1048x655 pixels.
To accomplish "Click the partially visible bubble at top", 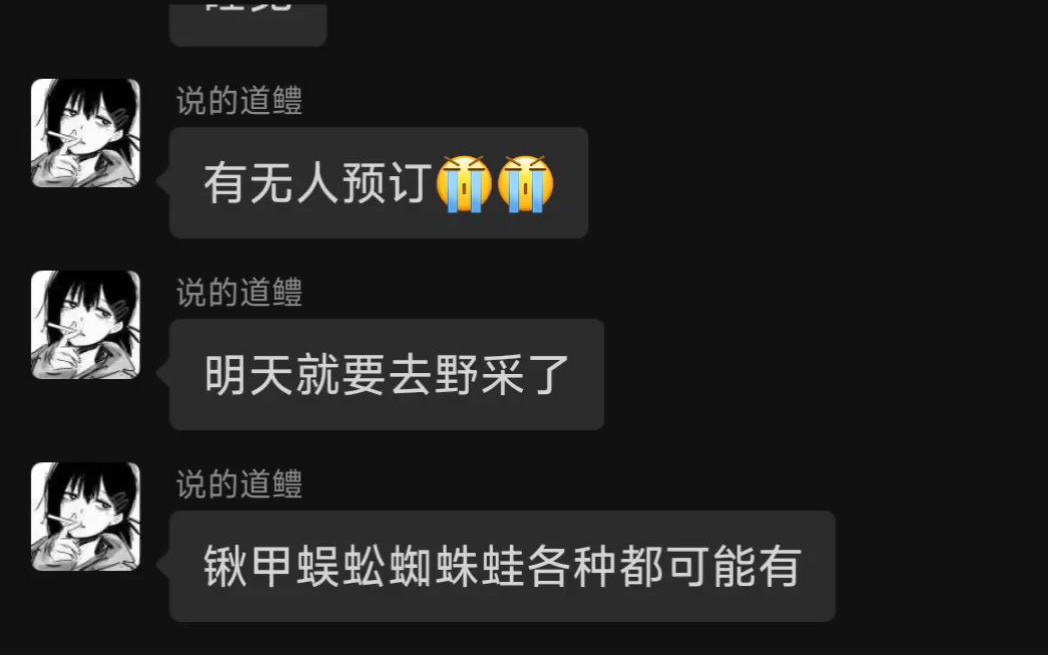I will 248,24.
